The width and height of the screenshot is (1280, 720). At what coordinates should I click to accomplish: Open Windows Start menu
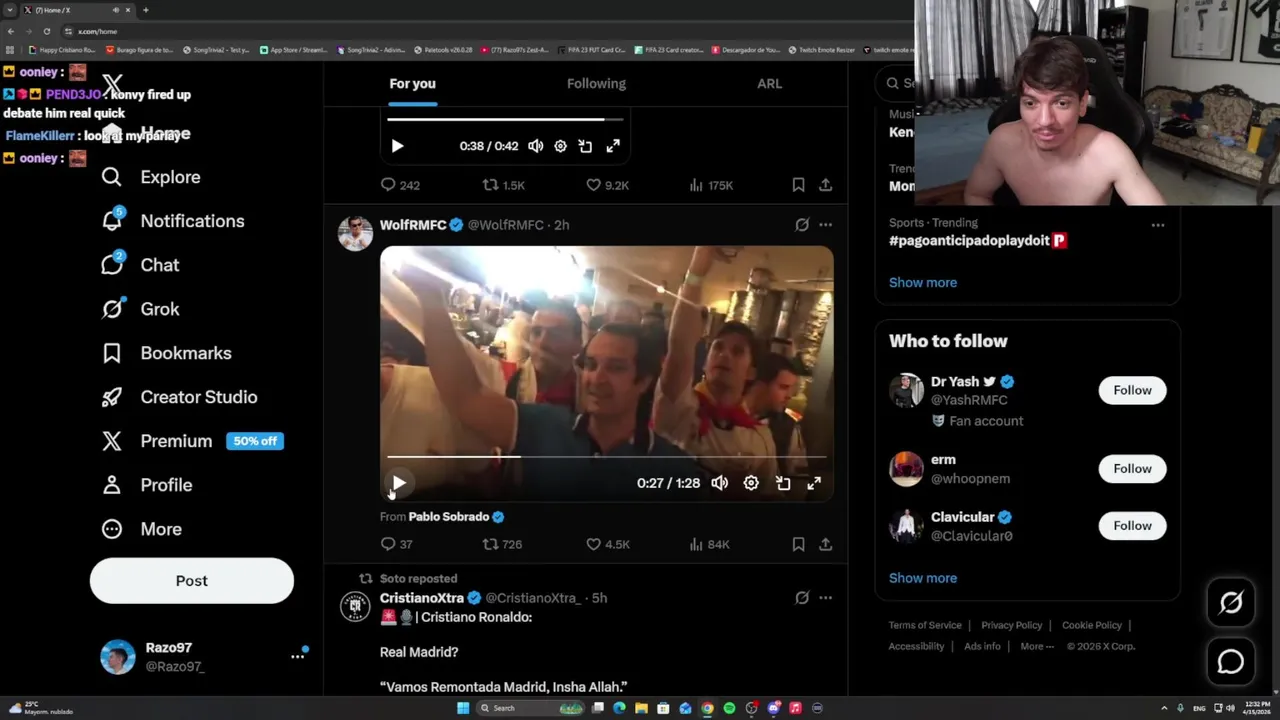click(x=463, y=708)
